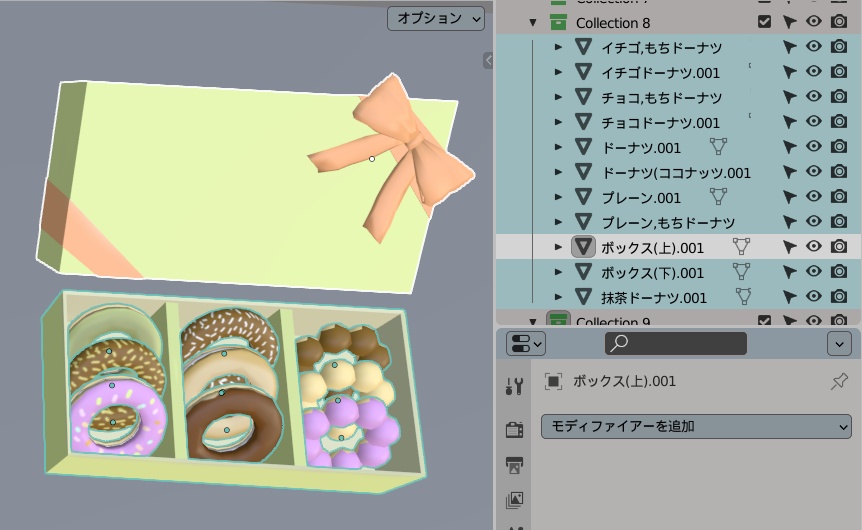Viewport: 862px width, 530px height.
Task: Expand イチゴドーナツ.001 row
Action: click(558, 72)
